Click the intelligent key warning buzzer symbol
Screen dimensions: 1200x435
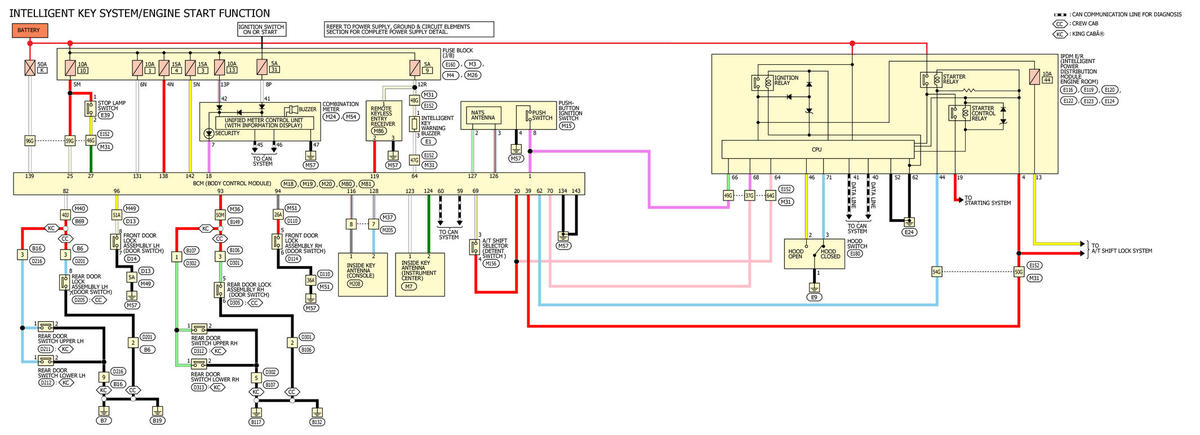(x=413, y=125)
